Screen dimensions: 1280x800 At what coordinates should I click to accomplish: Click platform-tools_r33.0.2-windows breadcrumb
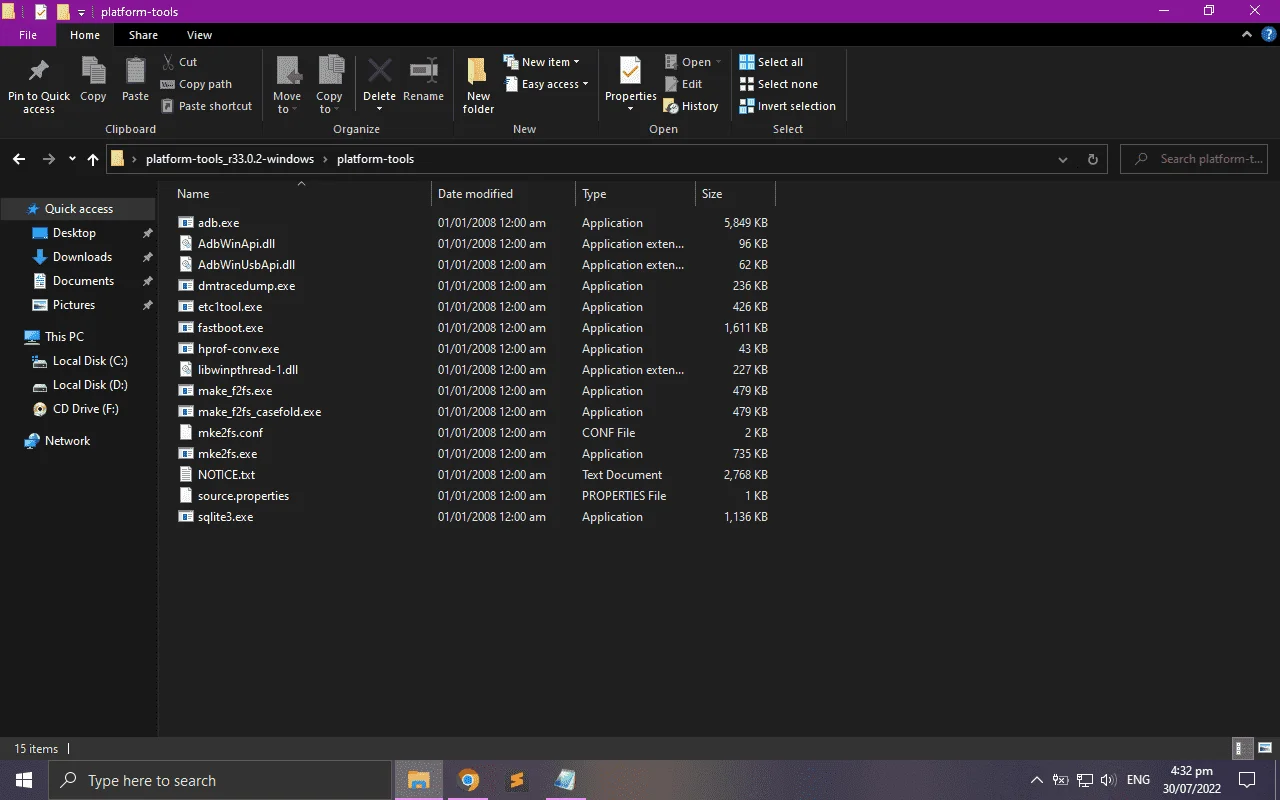coord(230,159)
